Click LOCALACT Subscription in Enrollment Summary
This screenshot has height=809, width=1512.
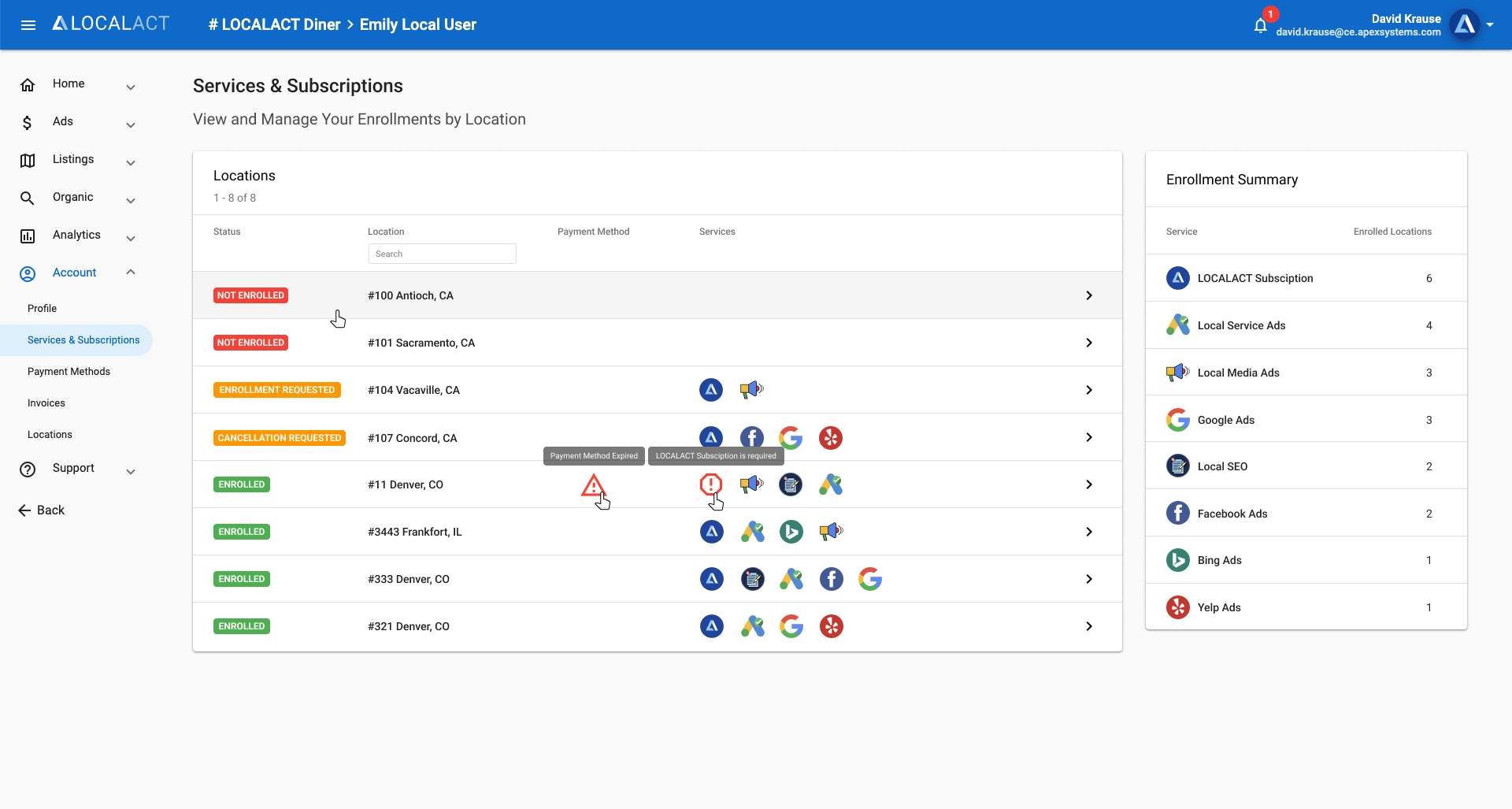1255,278
